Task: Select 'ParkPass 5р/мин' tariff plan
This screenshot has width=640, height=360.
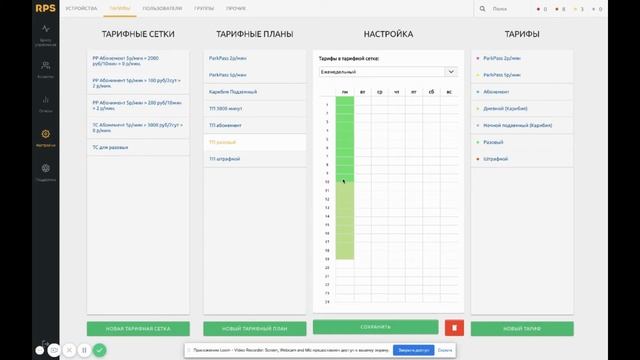Action: coord(255,75)
